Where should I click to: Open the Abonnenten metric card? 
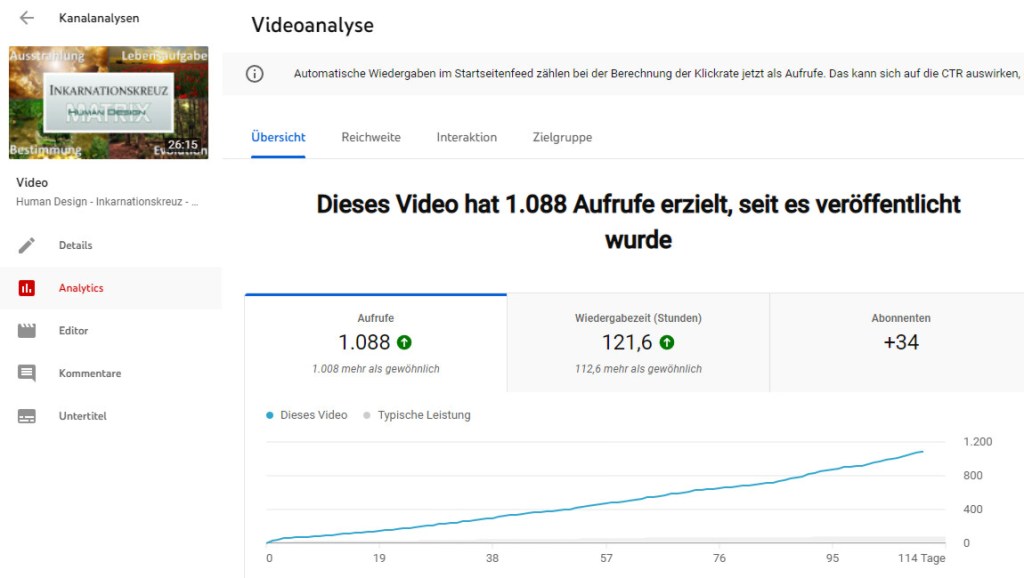tap(900, 343)
